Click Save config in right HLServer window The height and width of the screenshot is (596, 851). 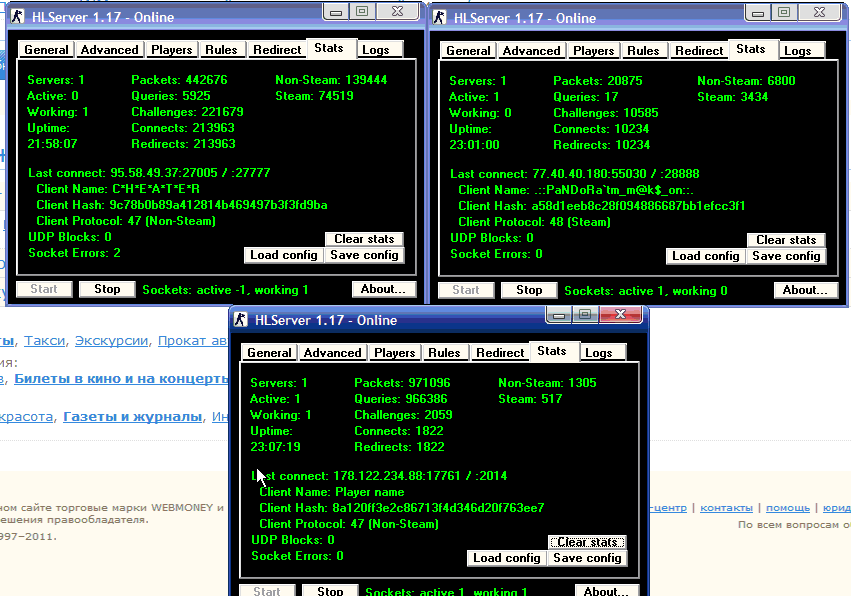[786, 256]
